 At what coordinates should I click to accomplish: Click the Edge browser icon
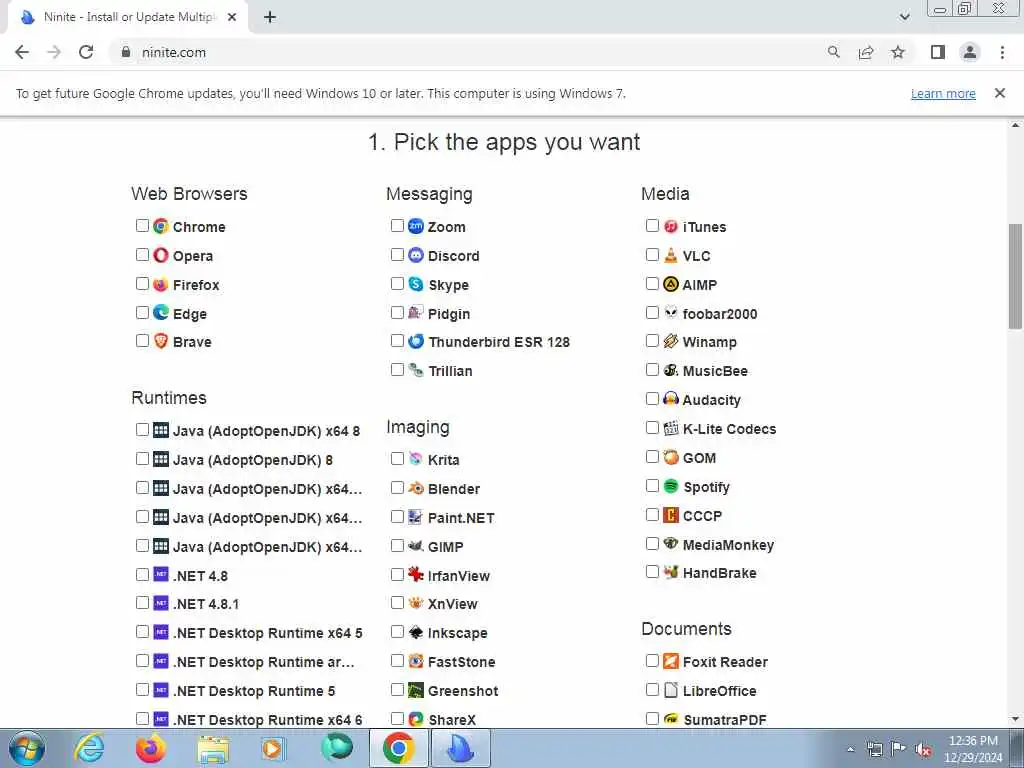tap(161, 313)
